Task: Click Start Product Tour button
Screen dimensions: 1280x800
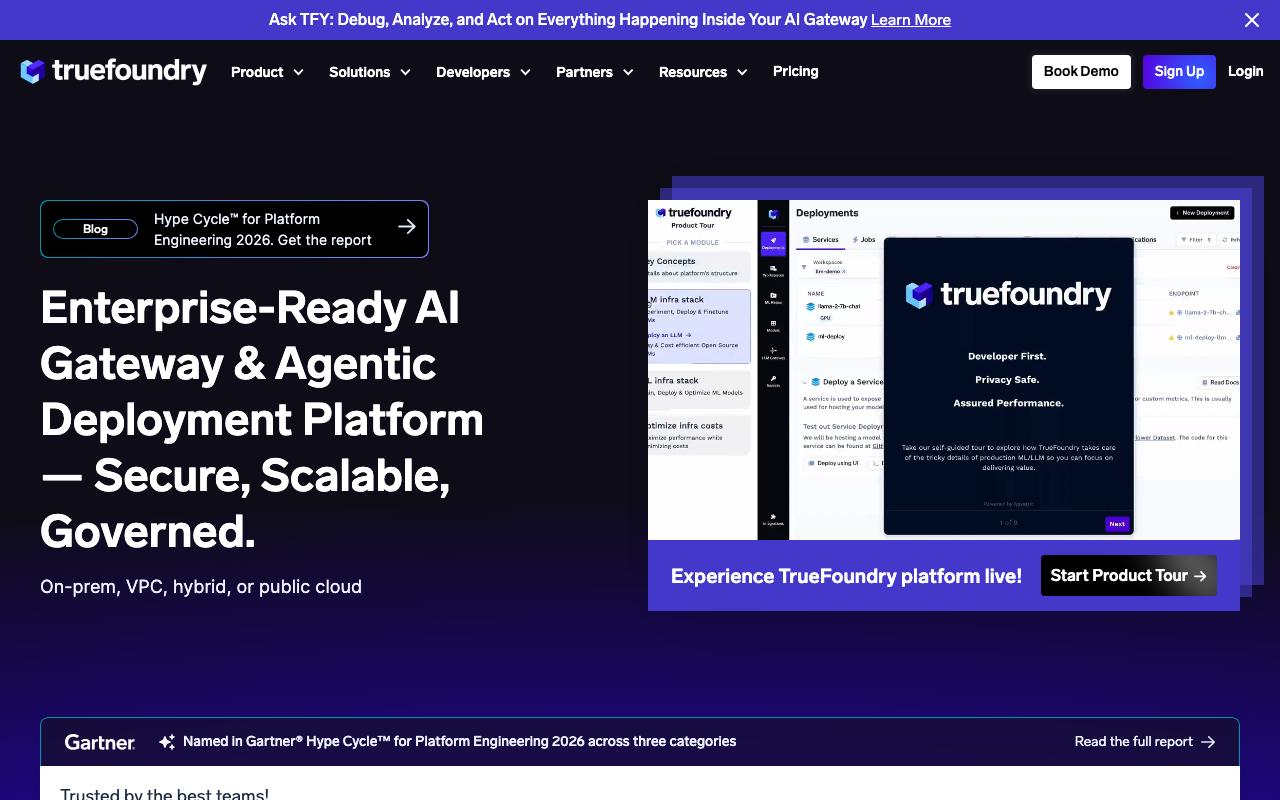Action: [1129, 576]
